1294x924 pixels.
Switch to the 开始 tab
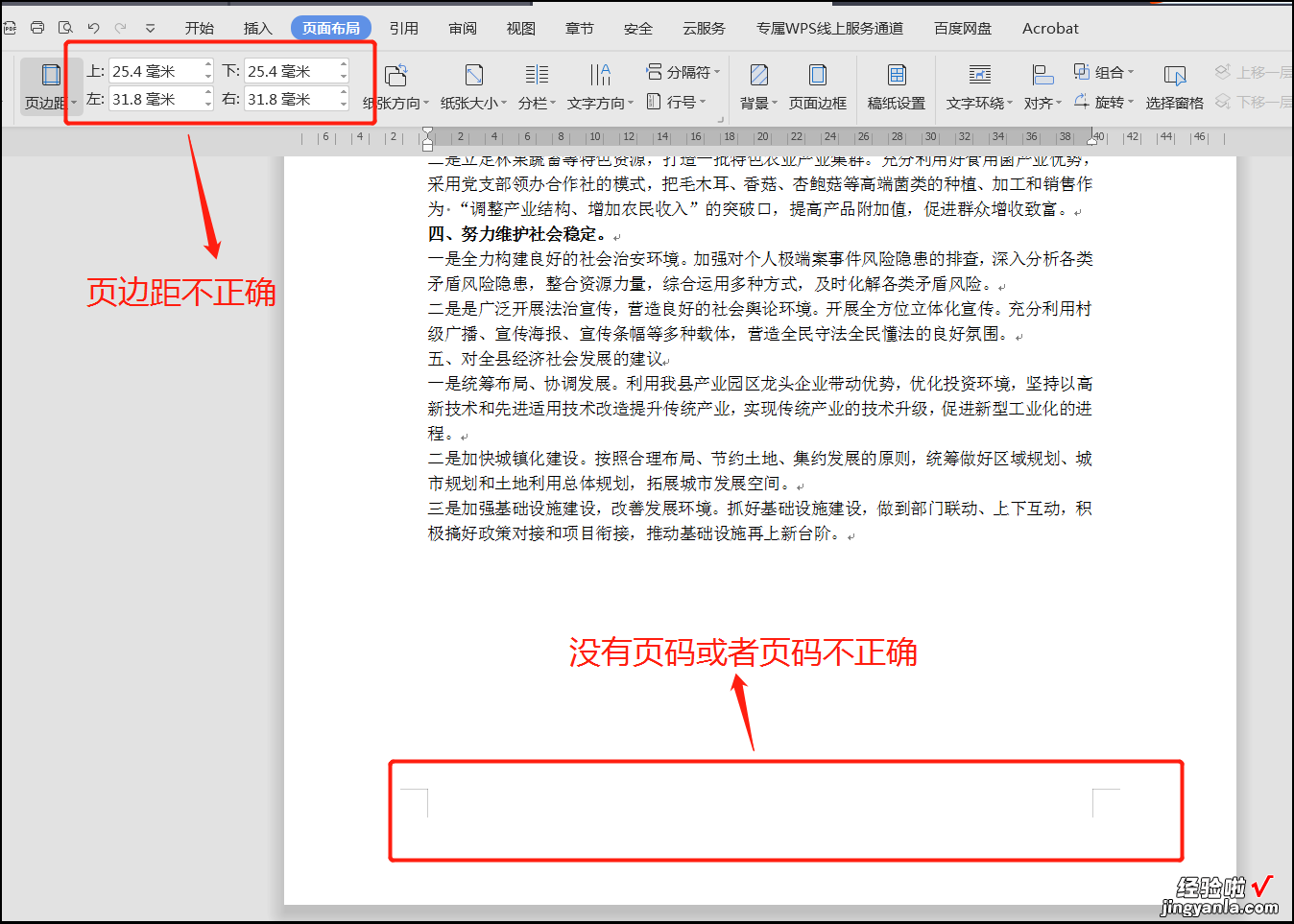click(199, 28)
